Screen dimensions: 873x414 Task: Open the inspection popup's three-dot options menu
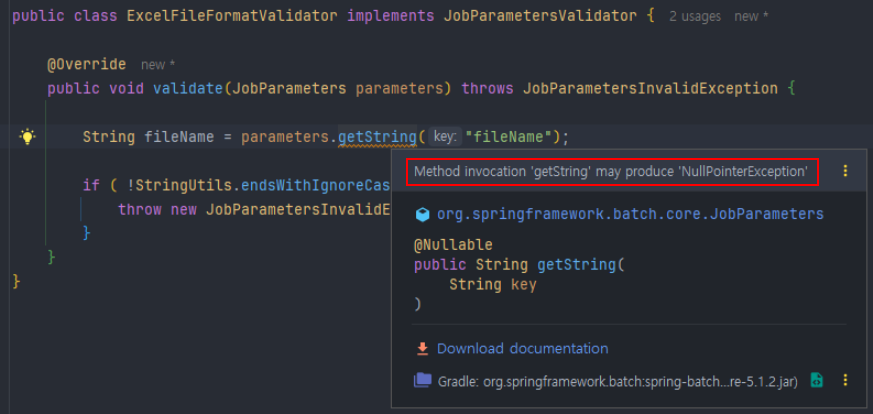tap(845, 171)
